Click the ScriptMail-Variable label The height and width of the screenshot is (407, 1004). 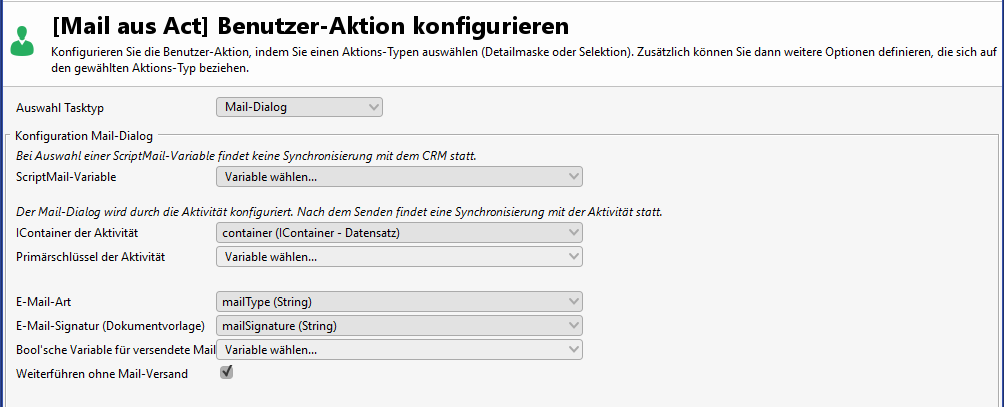coord(66,177)
